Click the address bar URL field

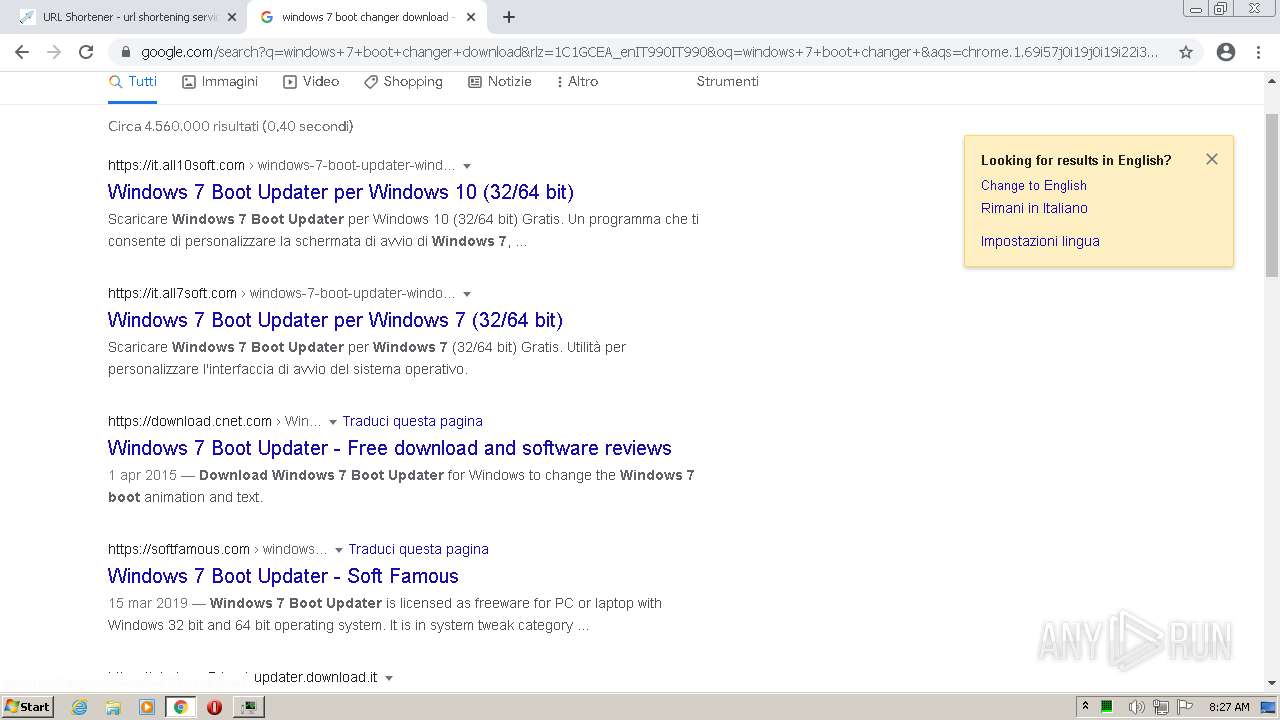coord(650,52)
